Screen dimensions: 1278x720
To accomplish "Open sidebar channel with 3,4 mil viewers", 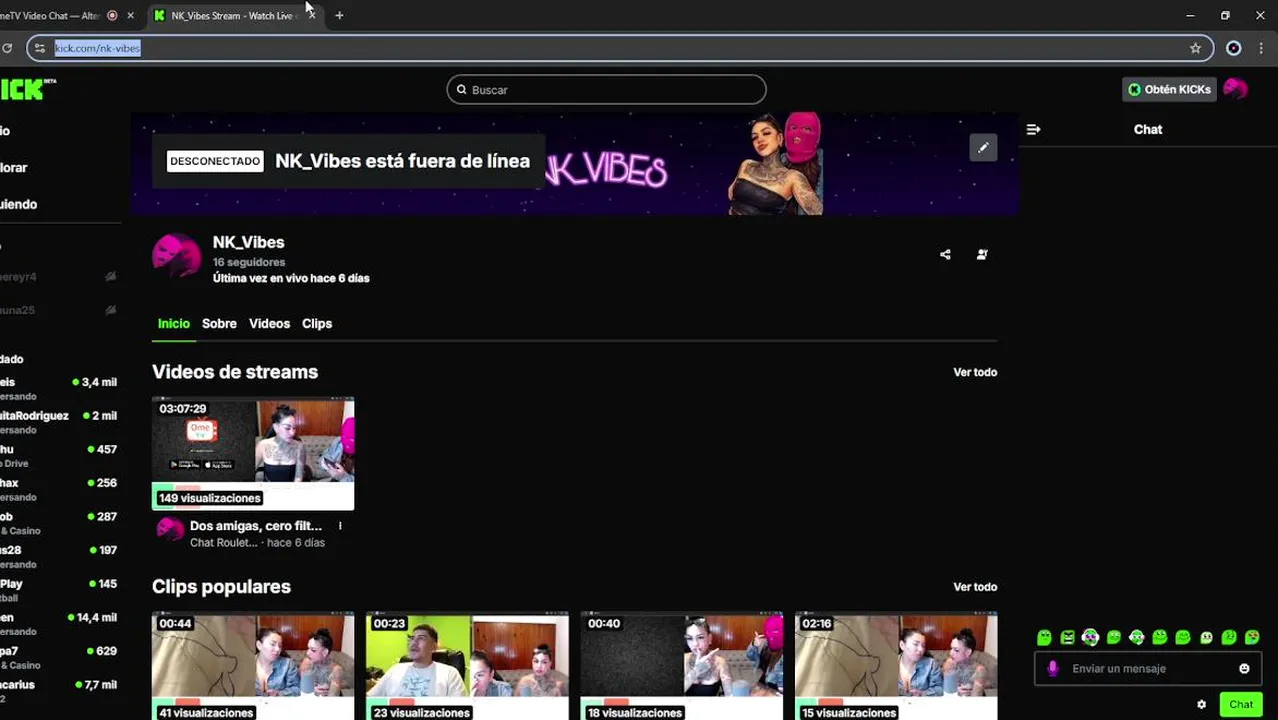I will (x=58, y=389).
